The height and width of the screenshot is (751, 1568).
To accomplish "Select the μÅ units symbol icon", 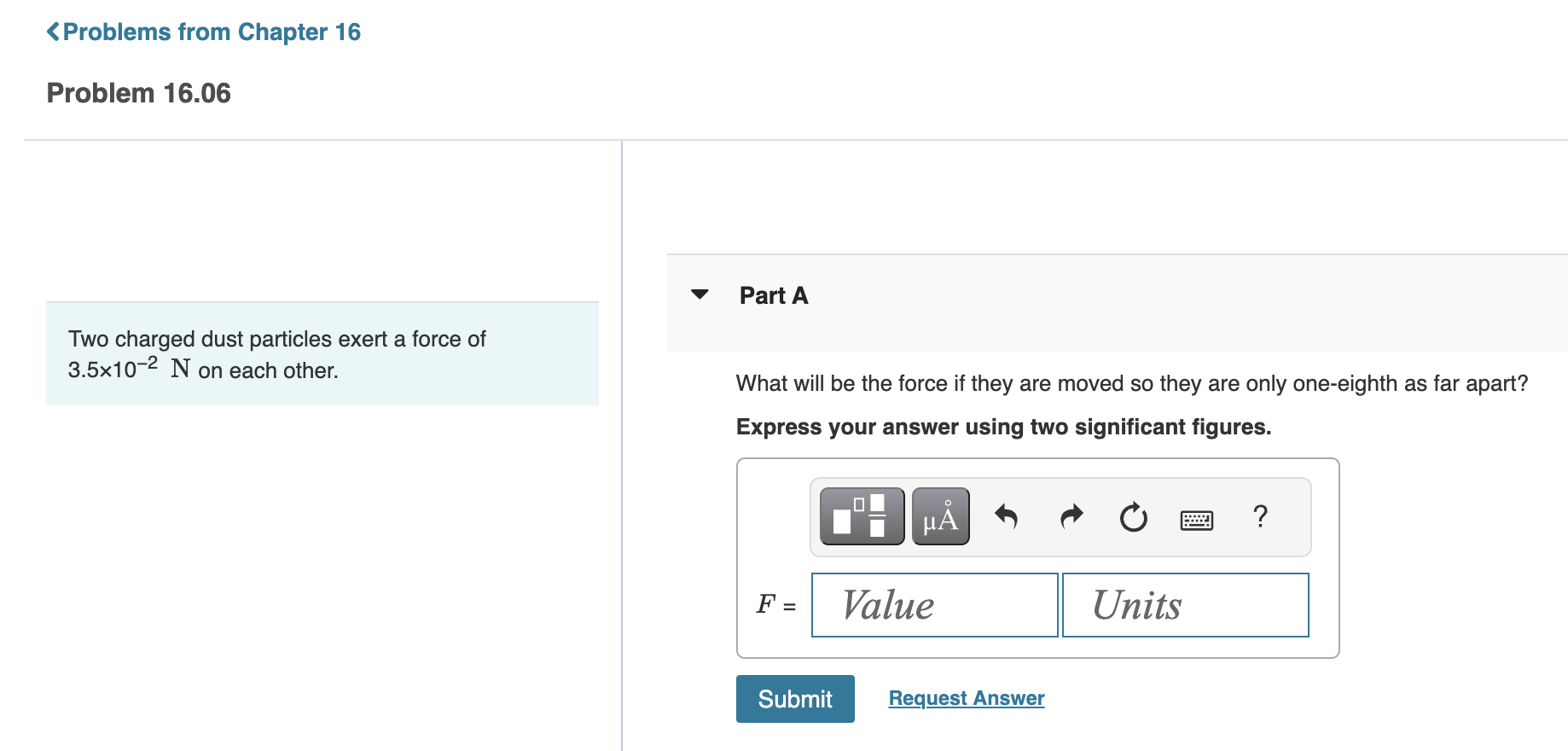I will [x=939, y=515].
